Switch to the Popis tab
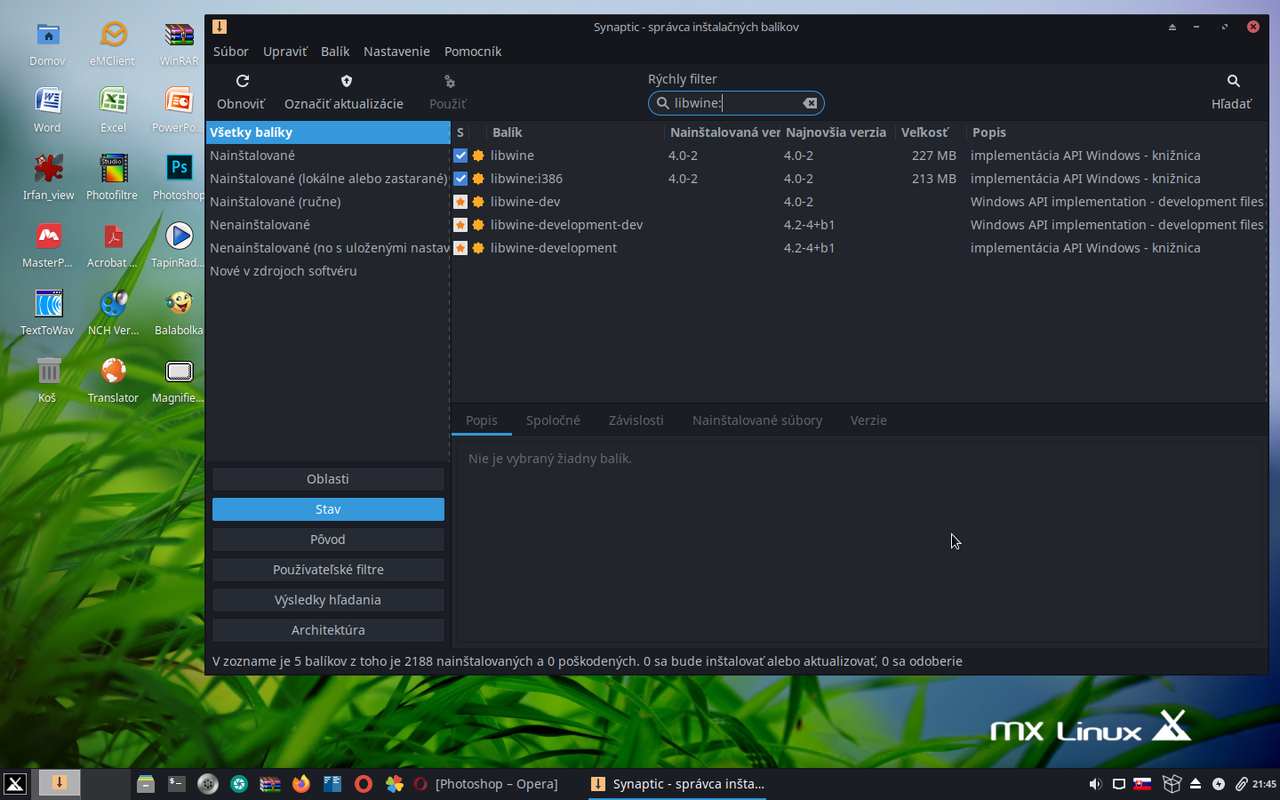Screen dimensions: 1280x800 coord(481,420)
